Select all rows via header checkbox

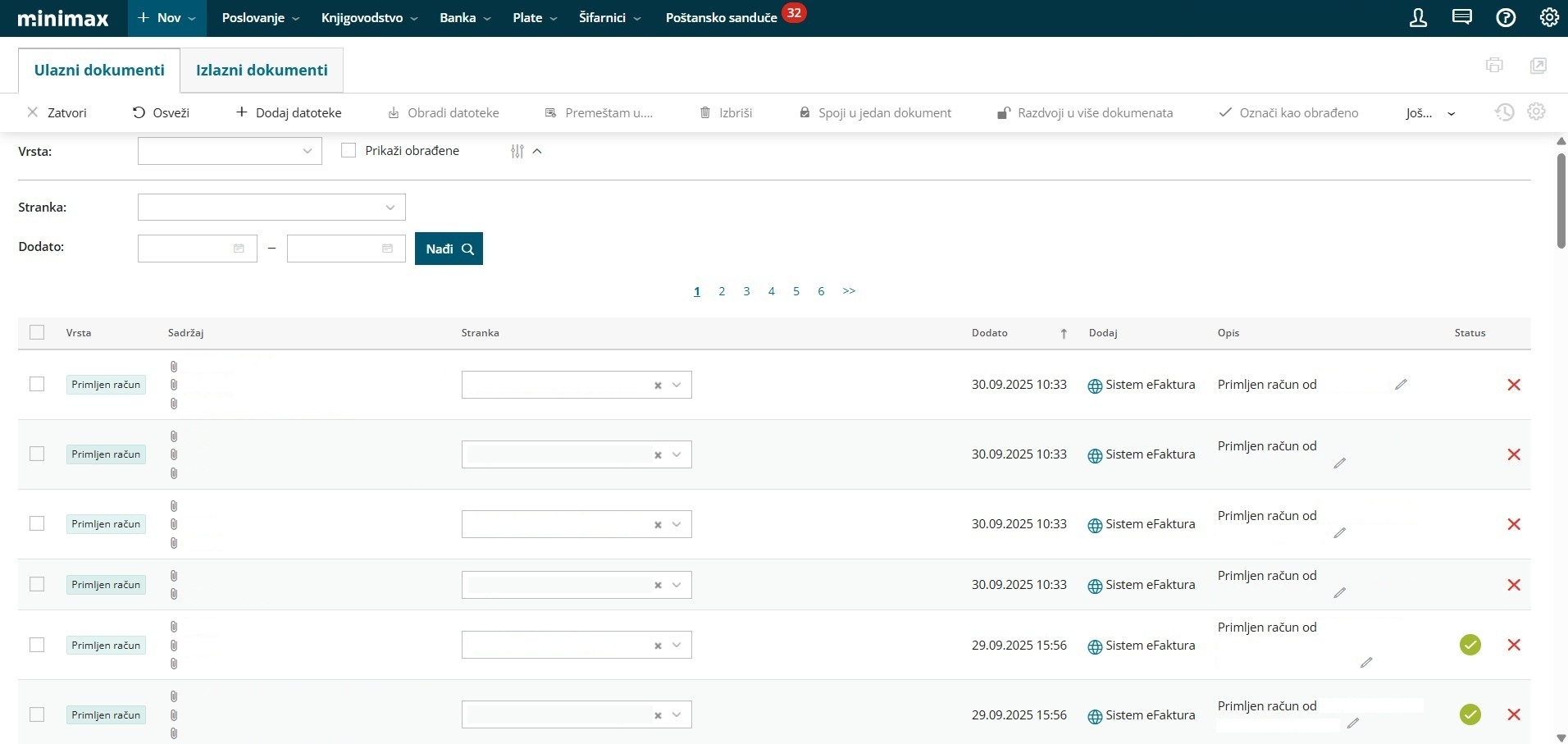[x=37, y=332]
